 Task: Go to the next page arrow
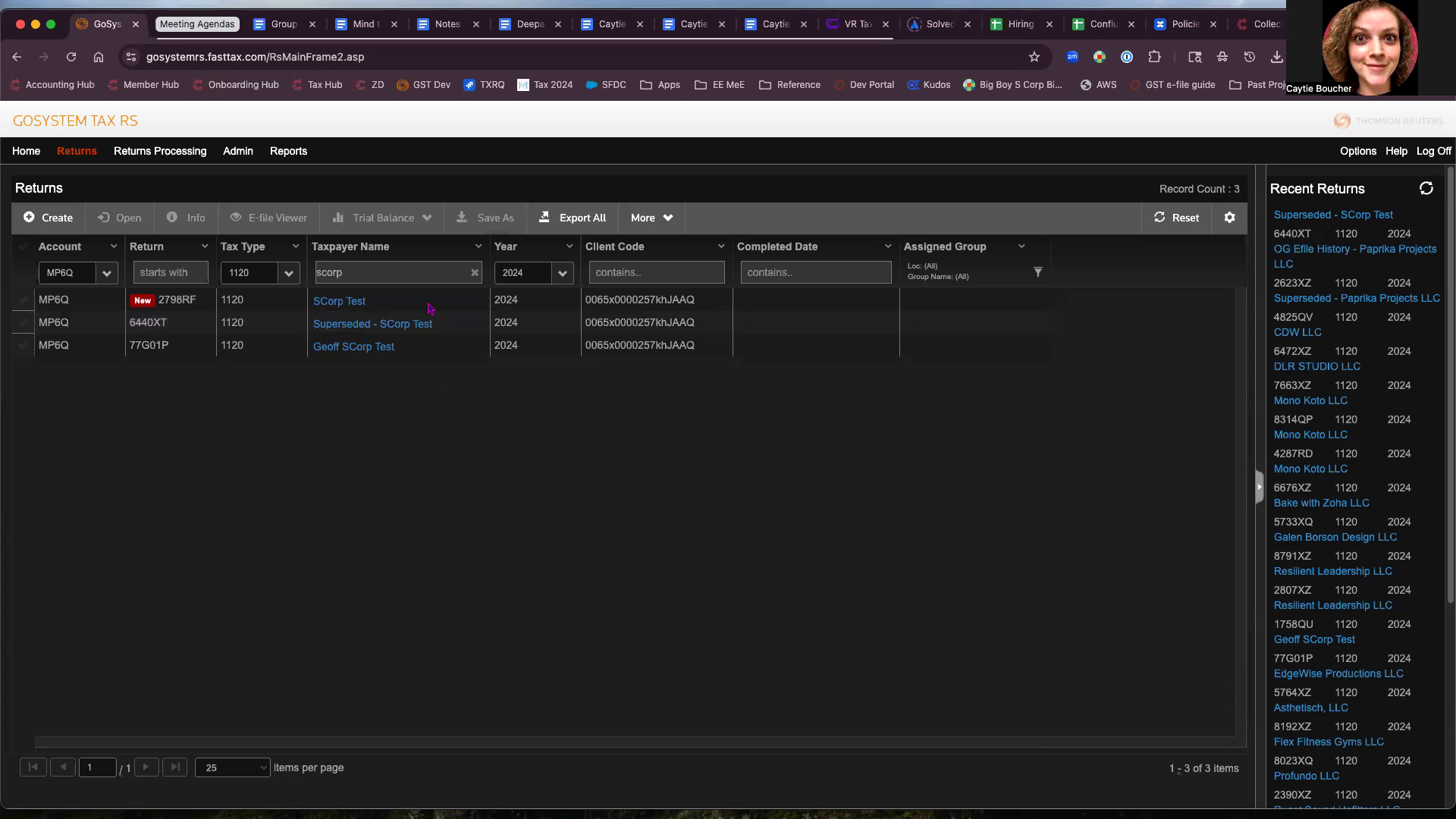pos(146,767)
